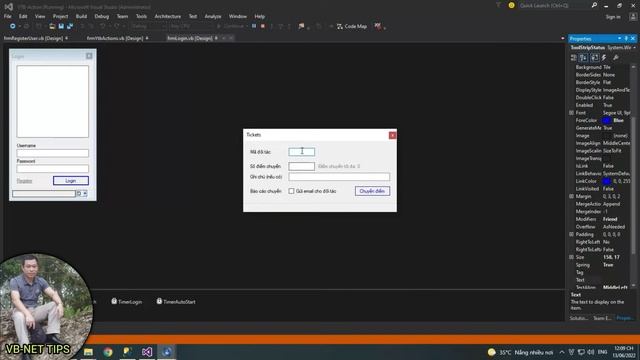This screenshot has height=360, width=640.
Task: Click the 'Ghi chú' note input field
Action: pos(339,177)
